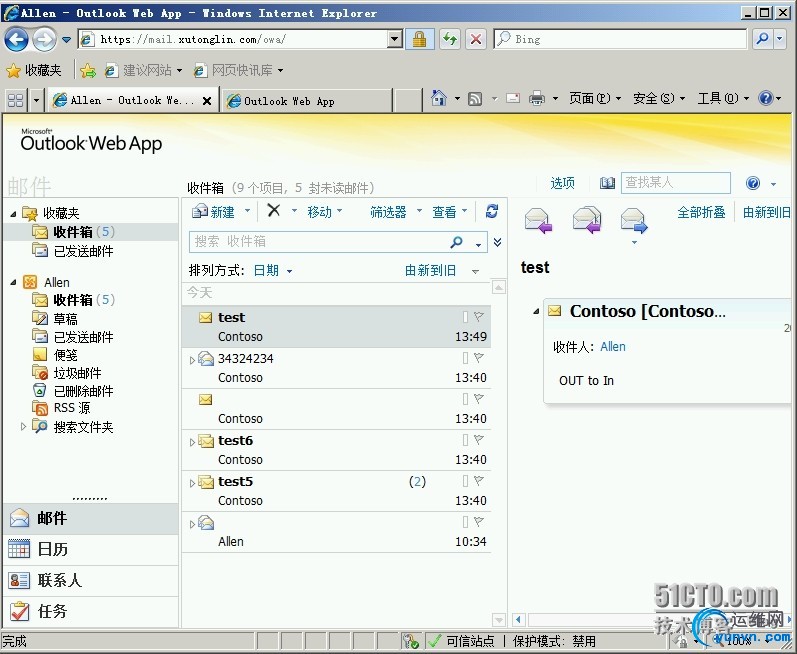This screenshot has height=654, width=797.
Task: Click the Allen recipient link
Action: tap(612, 347)
